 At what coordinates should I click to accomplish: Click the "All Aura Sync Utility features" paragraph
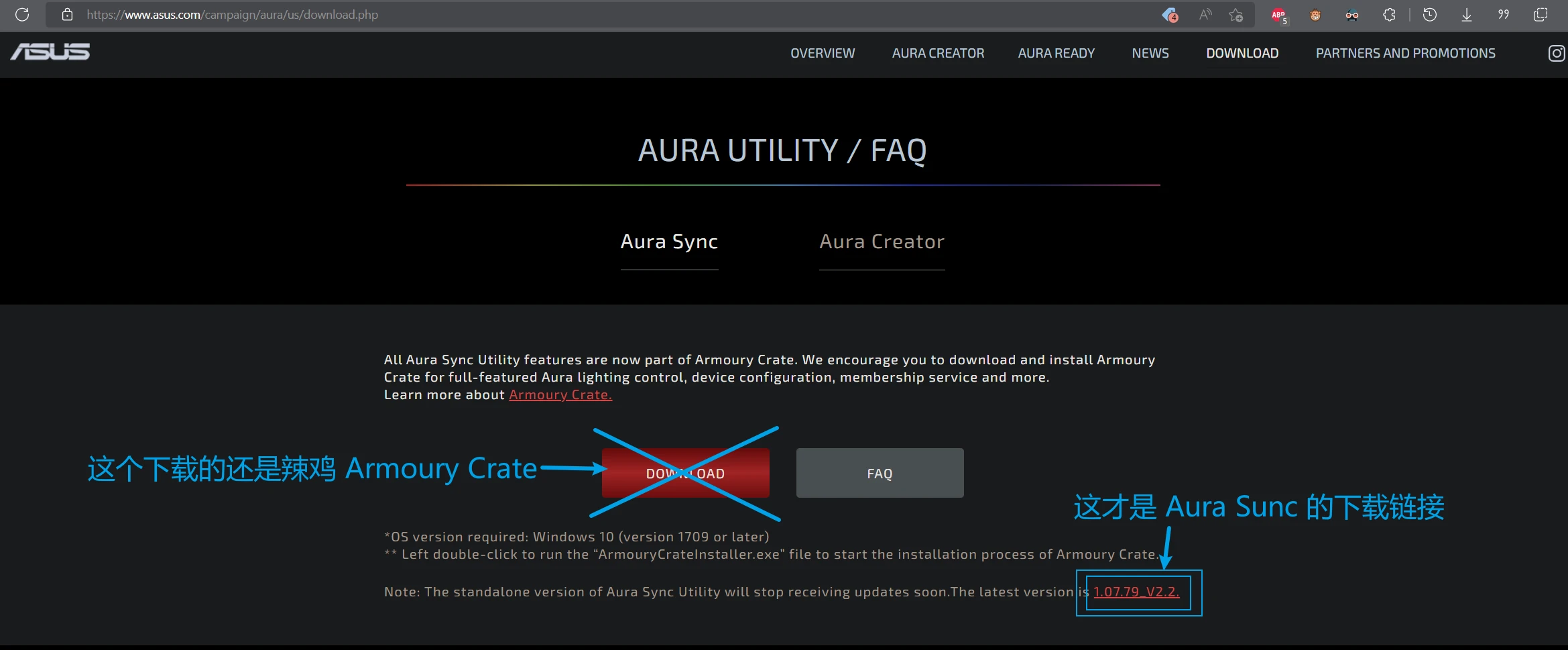pos(770,377)
